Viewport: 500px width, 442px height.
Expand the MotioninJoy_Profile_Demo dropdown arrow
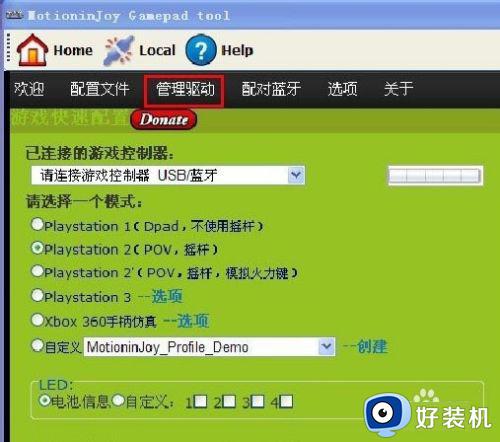pos(326,347)
